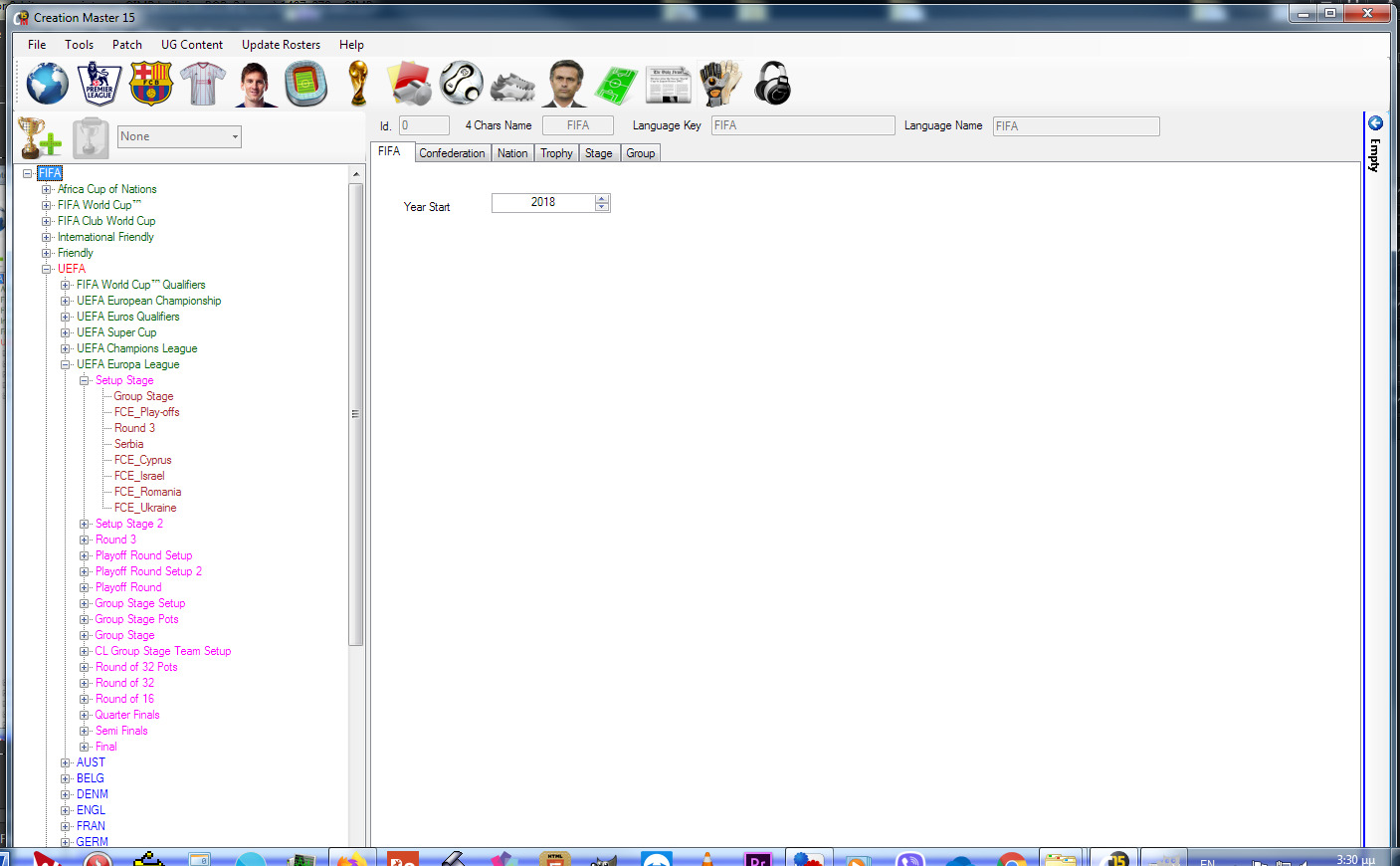Expand the Quarter Finals node

click(x=85, y=715)
